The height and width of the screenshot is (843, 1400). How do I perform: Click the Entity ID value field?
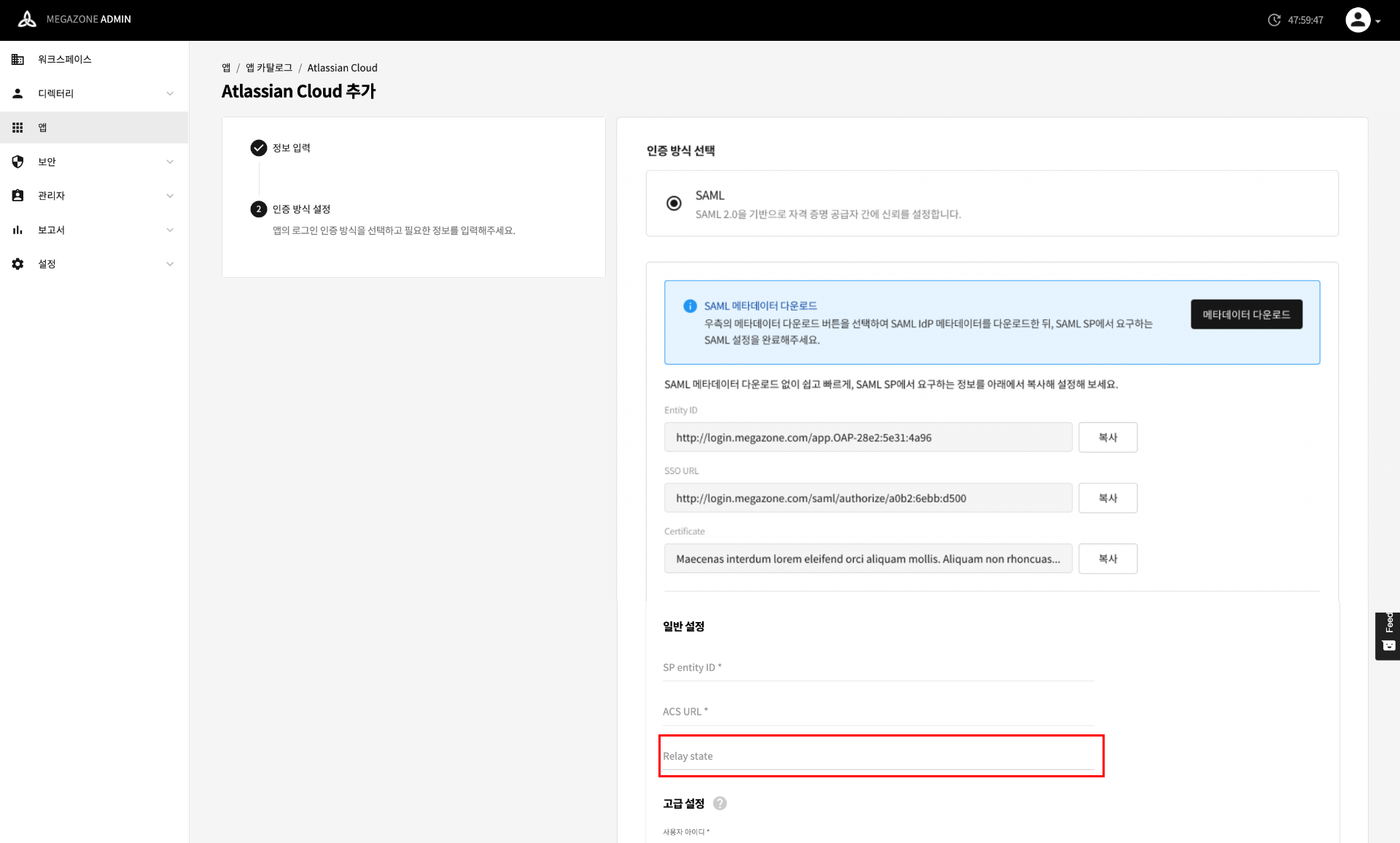[868, 438]
